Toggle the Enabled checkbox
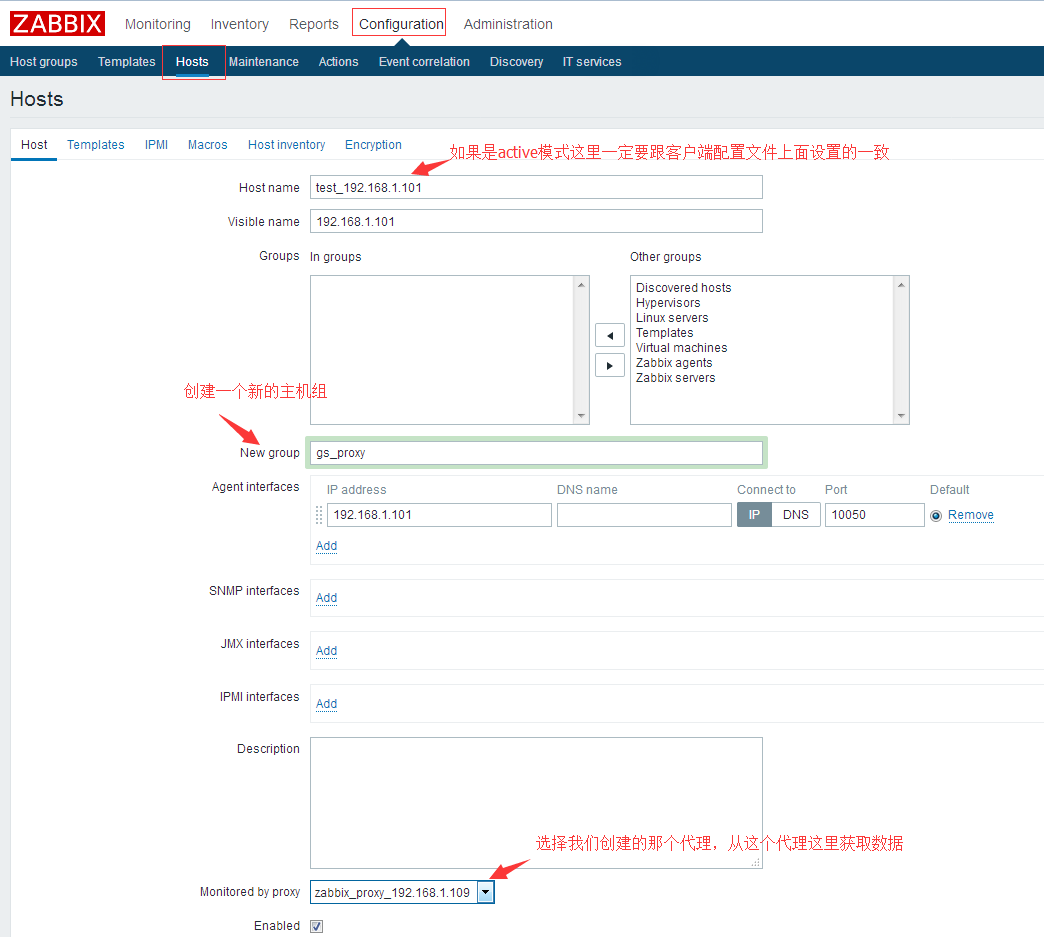 click(316, 926)
